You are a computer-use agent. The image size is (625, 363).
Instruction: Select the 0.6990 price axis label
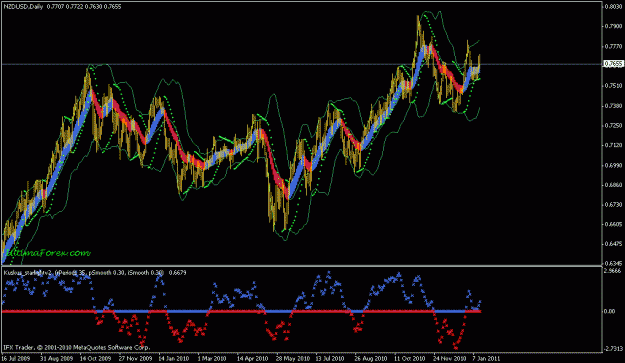click(613, 165)
